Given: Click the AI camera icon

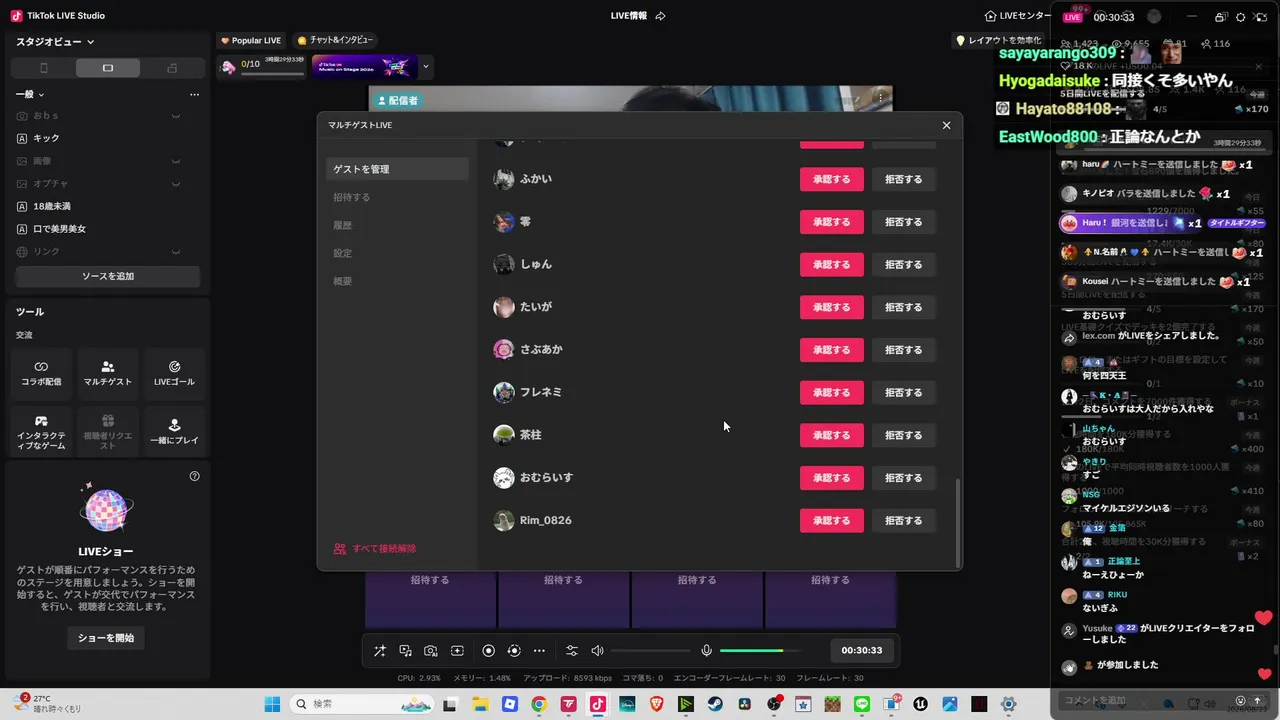Looking at the screenshot, I should click(x=431, y=651).
